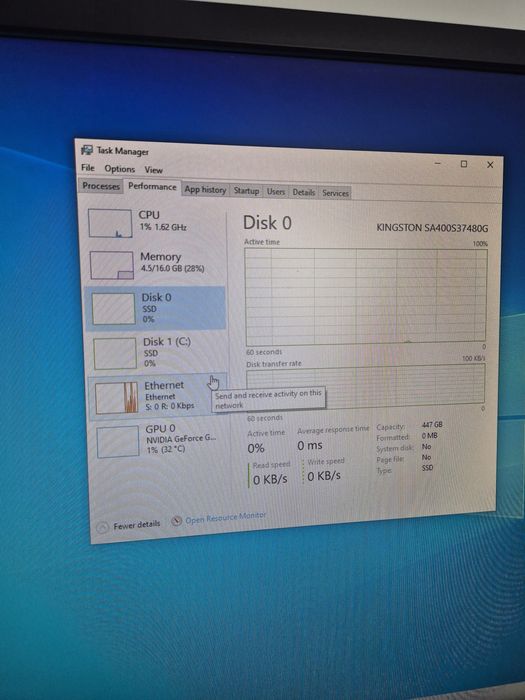Viewport: 525px width, 700px height.
Task: Click the GPU 0 mini graph
Action: (118, 442)
